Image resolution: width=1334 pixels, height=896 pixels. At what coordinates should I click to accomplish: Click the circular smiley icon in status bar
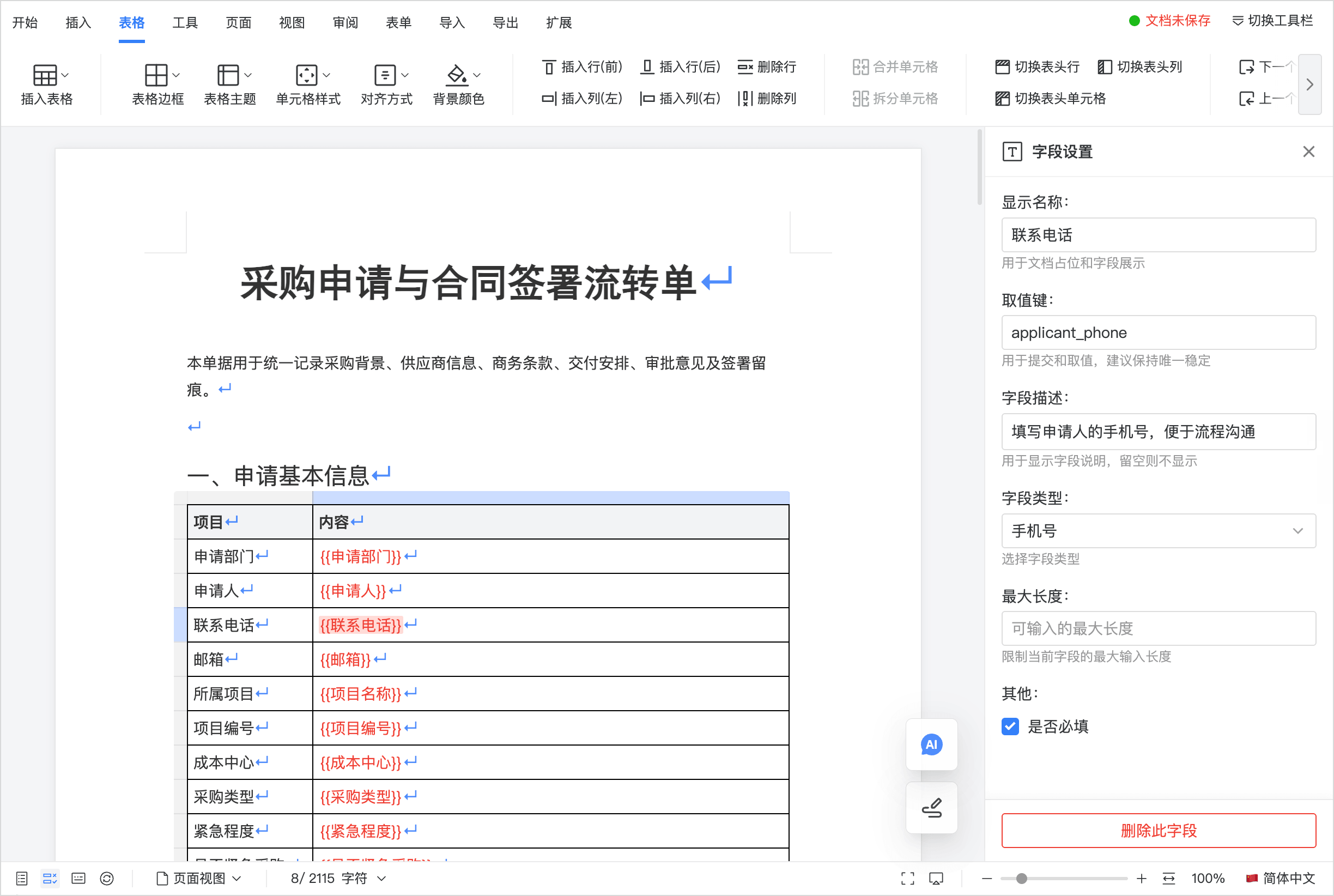(107, 878)
